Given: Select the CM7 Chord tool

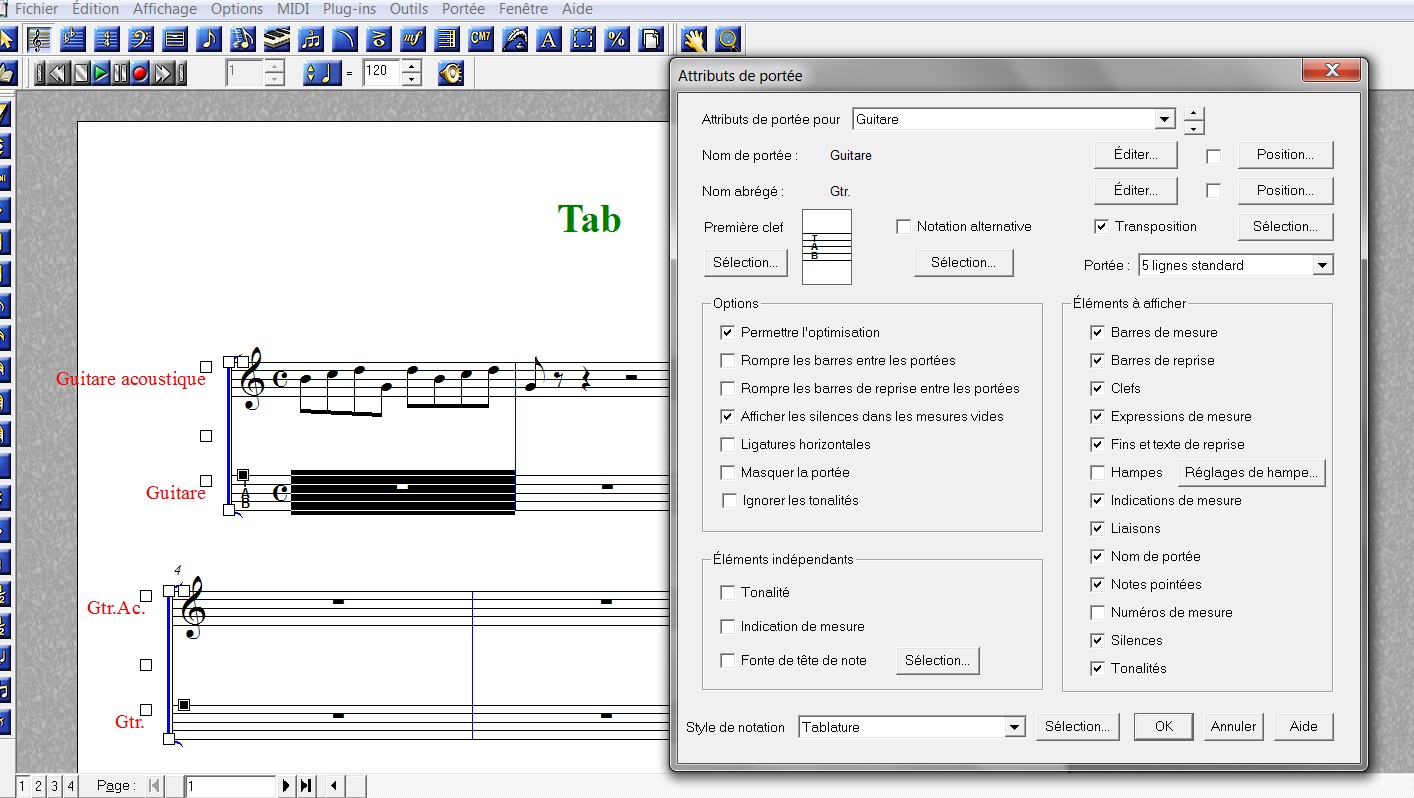Looking at the screenshot, I should 481,40.
